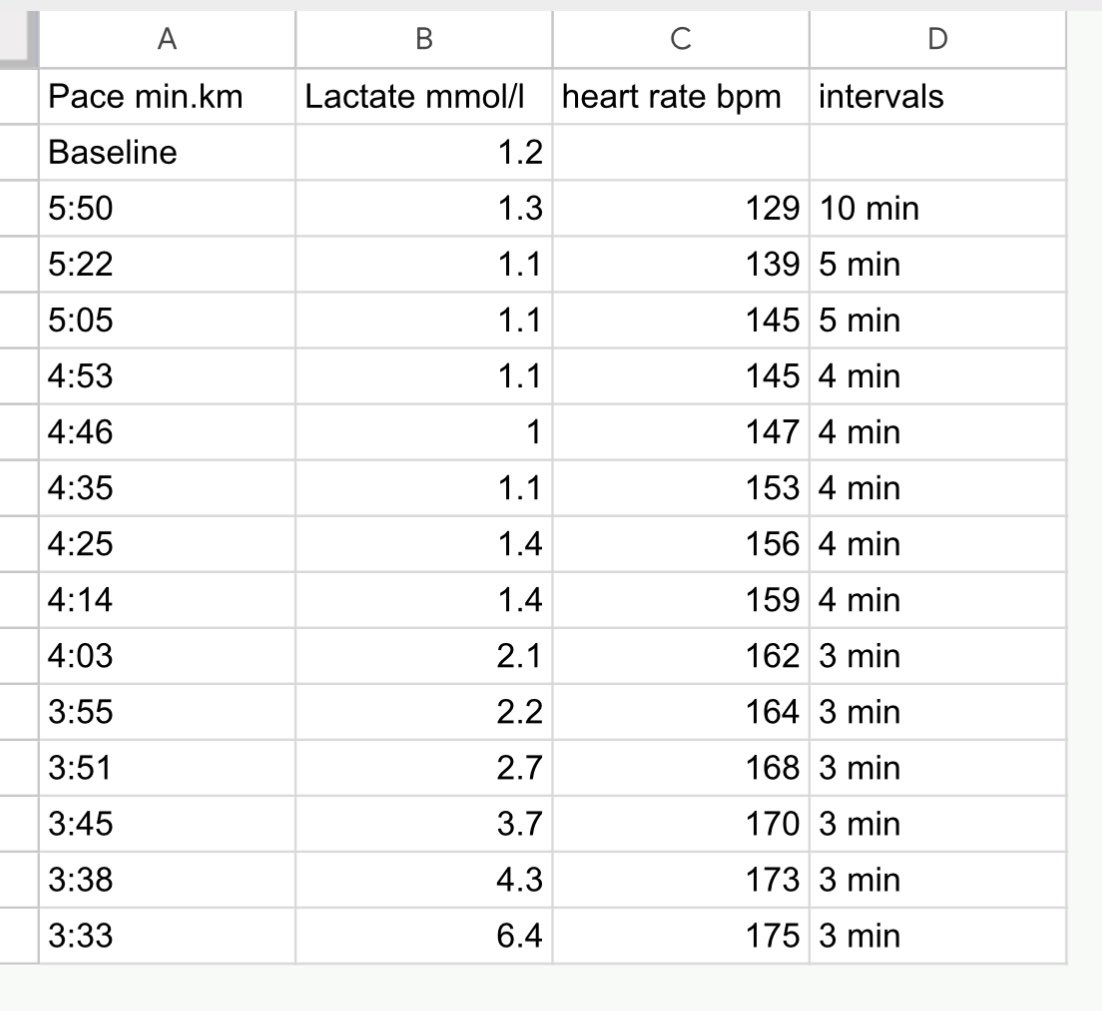Select heart rate 168
This screenshot has height=1011, width=1102.
pos(680,768)
